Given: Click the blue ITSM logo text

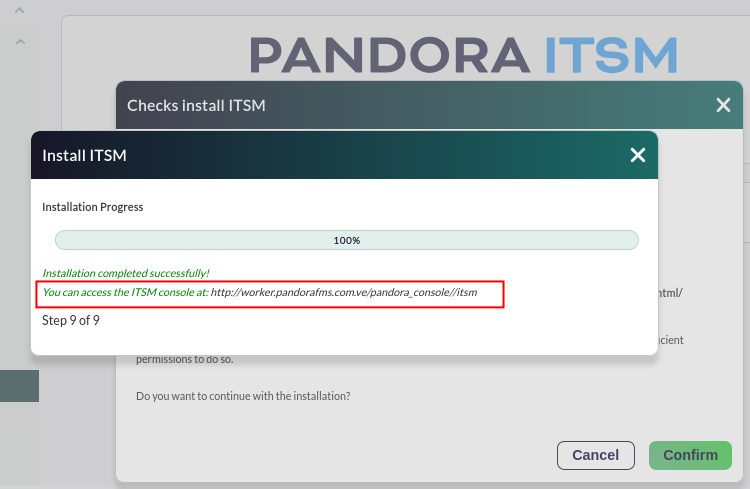Looking at the screenshot, I should pyautogui.click(x=611, y=56).
